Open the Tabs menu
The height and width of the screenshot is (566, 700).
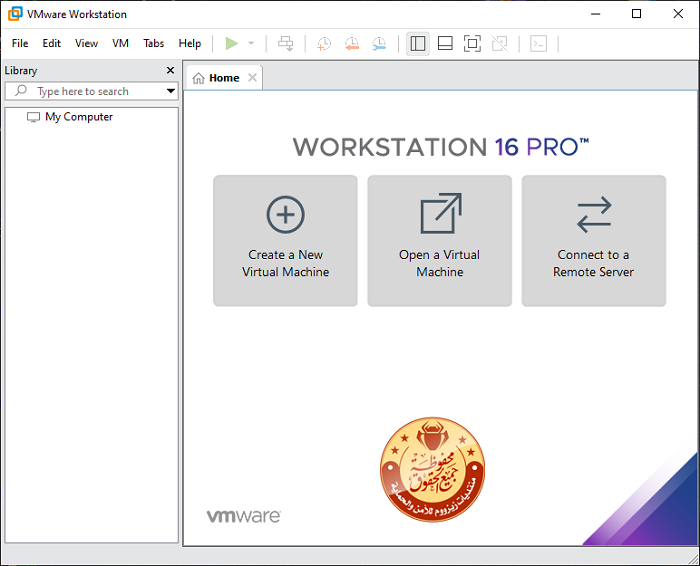tap(154, 43)
